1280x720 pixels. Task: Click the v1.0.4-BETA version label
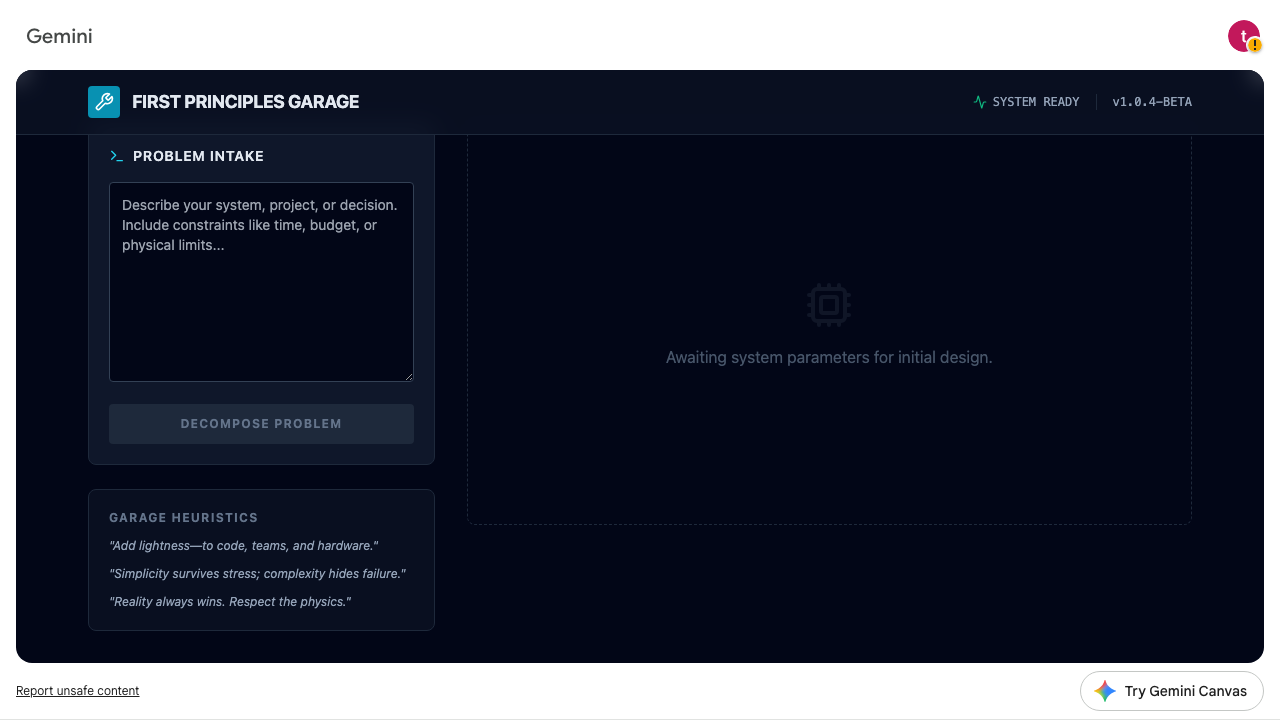click(x=1152, y=102)
